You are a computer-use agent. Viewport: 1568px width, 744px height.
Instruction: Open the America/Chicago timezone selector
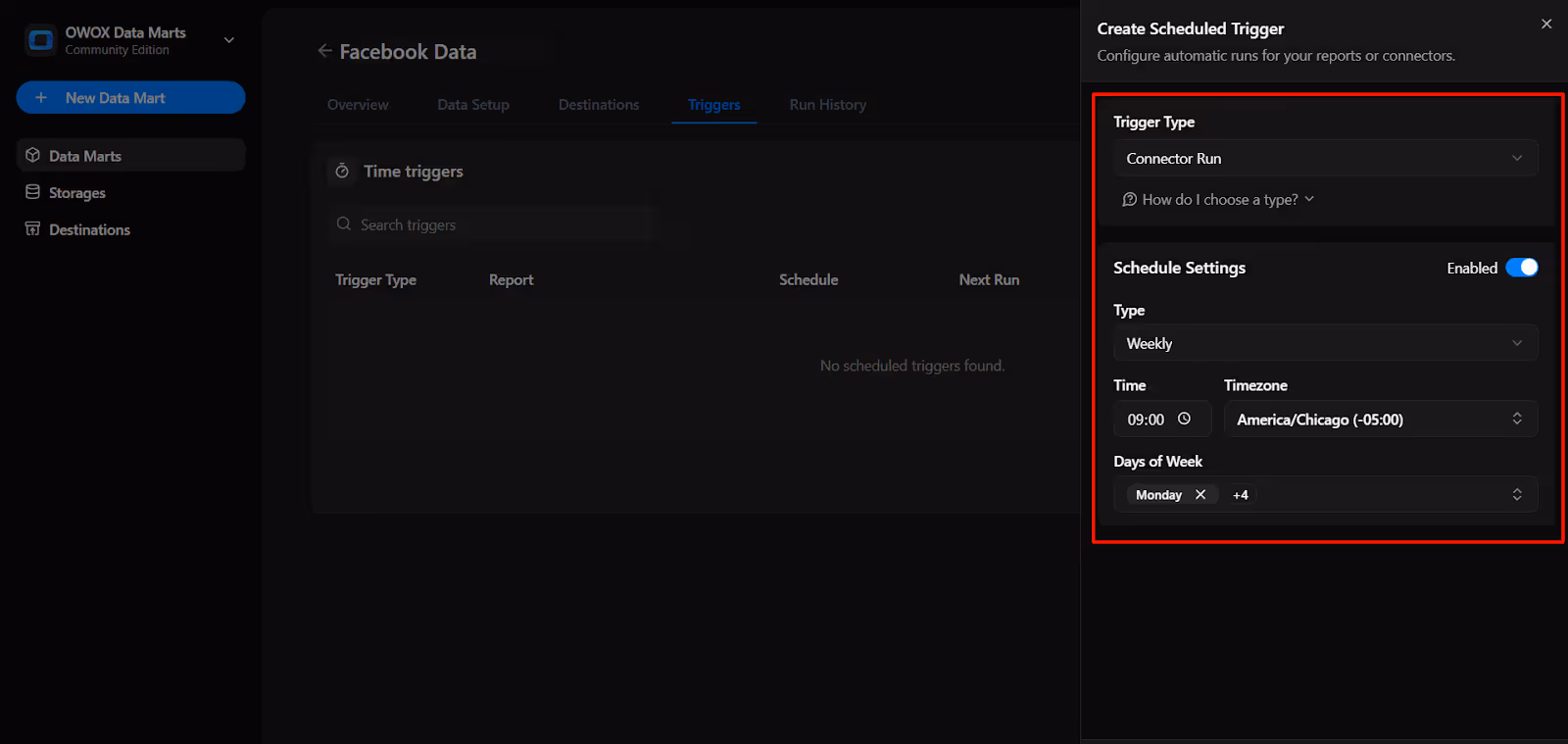(1381, 420)
